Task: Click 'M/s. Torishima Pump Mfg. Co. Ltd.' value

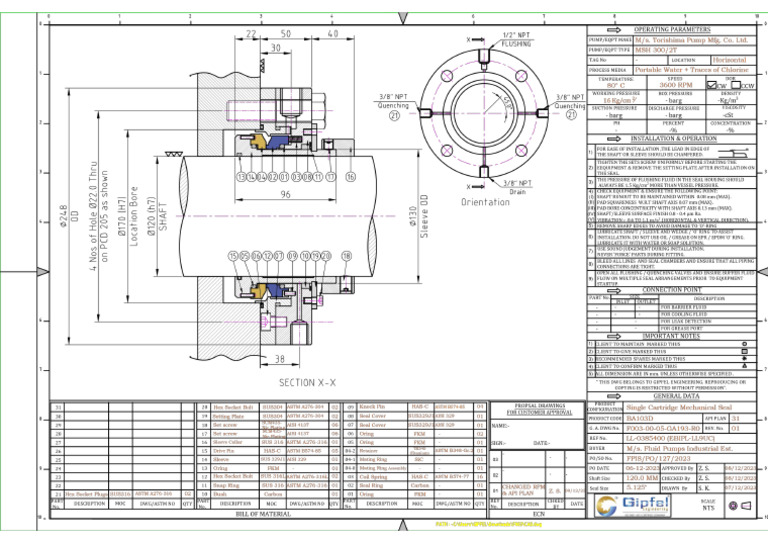Action: click(691, 40)
